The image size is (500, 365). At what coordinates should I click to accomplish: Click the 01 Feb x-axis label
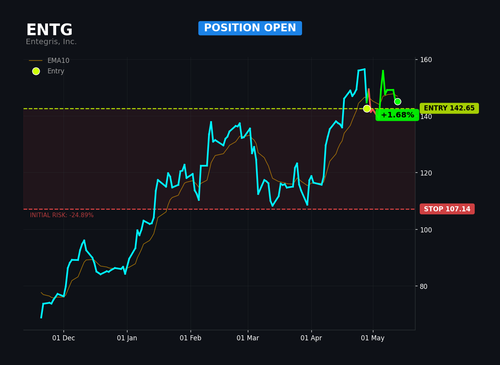[190, 338]
